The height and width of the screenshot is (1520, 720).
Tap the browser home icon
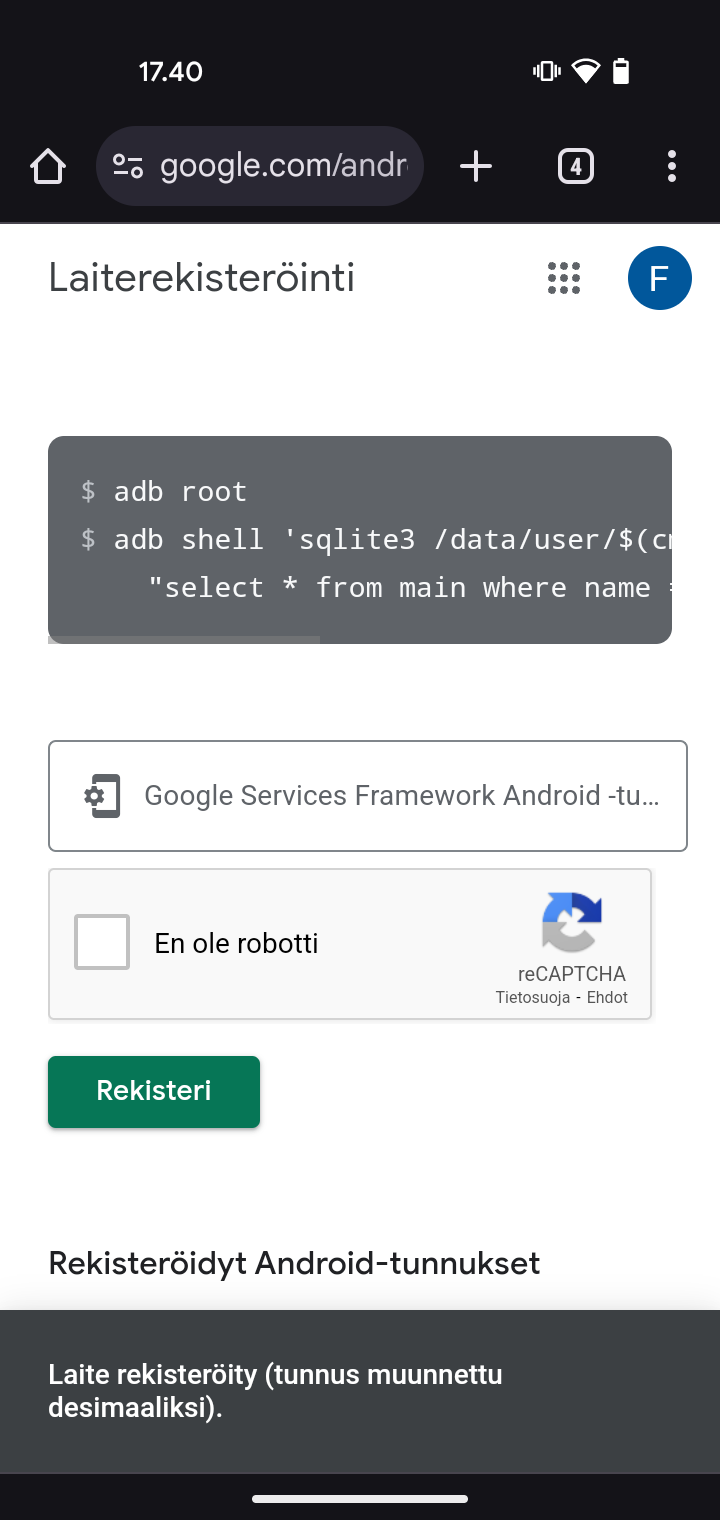[48, 166]
